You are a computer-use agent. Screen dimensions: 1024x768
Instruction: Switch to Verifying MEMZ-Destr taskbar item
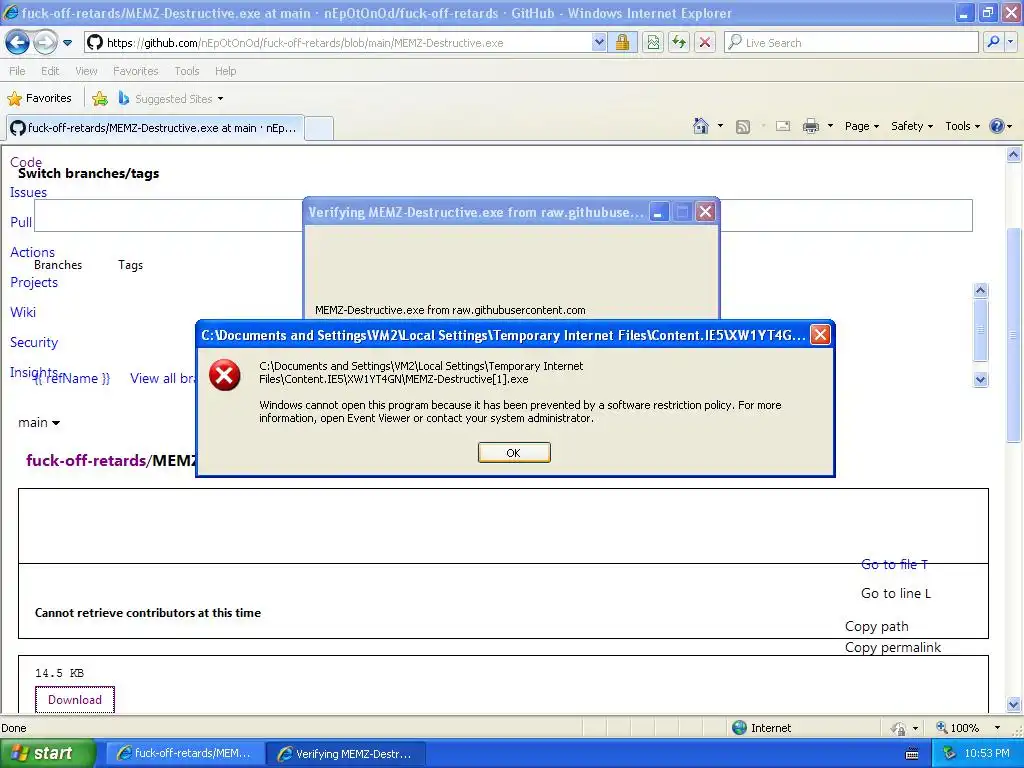click(x=346, y=754)
